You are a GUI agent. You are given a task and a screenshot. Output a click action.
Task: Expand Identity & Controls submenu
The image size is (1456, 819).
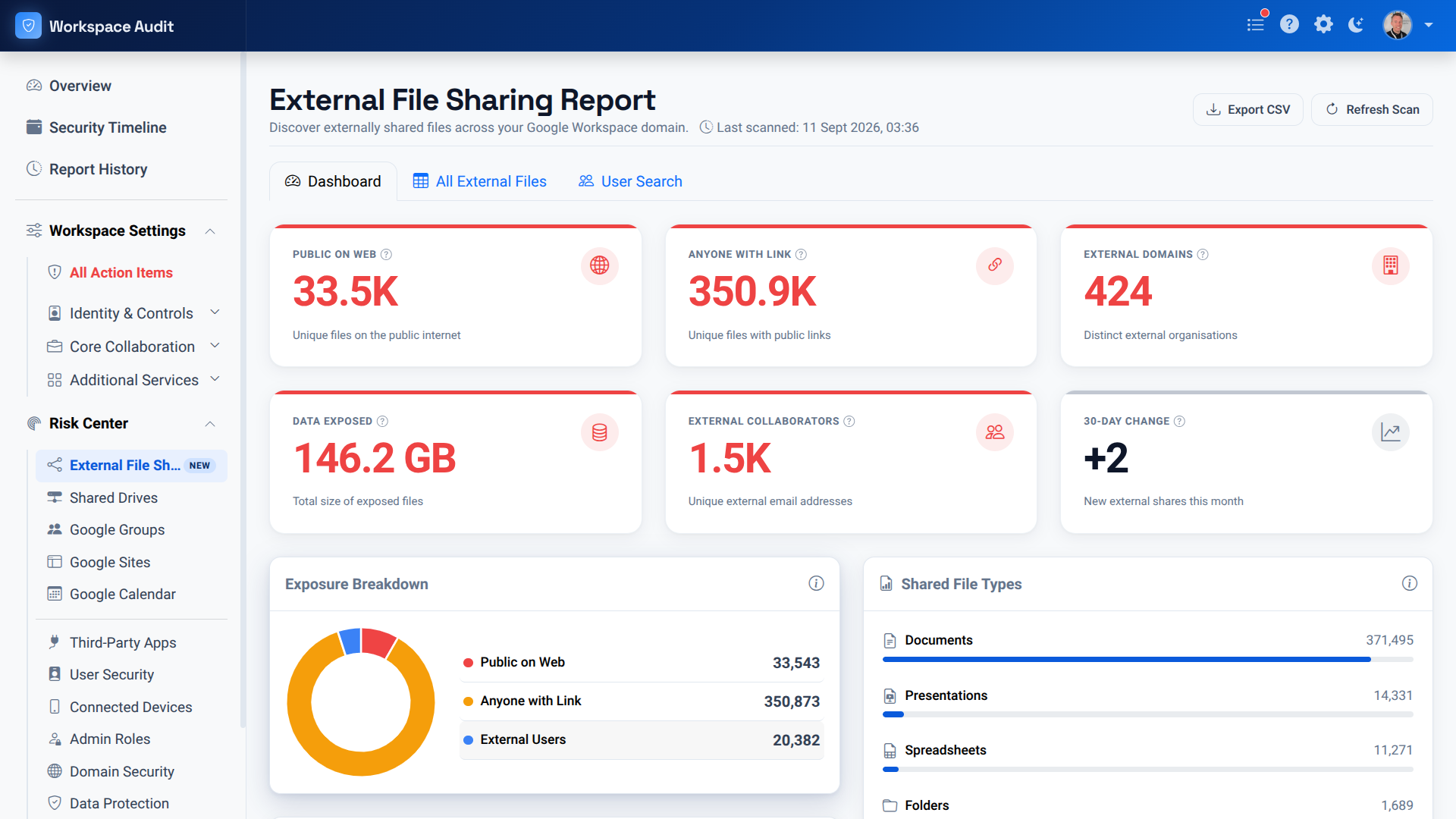click(215, 312)
